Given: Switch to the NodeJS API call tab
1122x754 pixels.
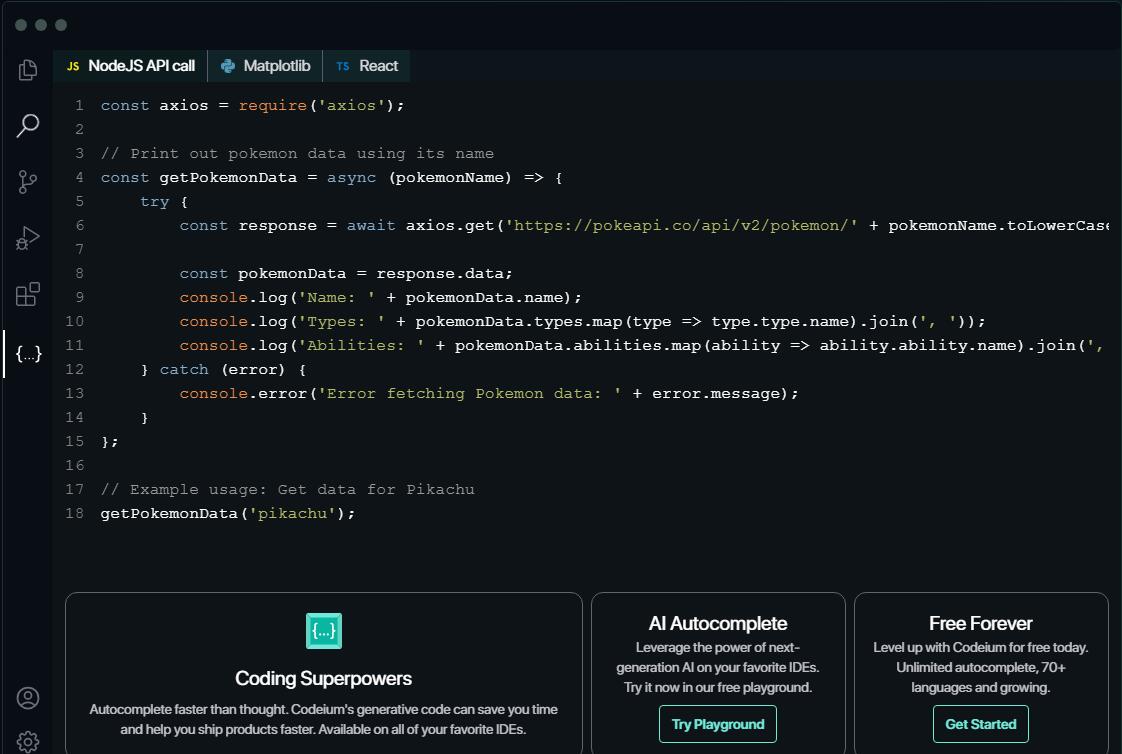Looking at the screenshot, I should tap(130, 66).
